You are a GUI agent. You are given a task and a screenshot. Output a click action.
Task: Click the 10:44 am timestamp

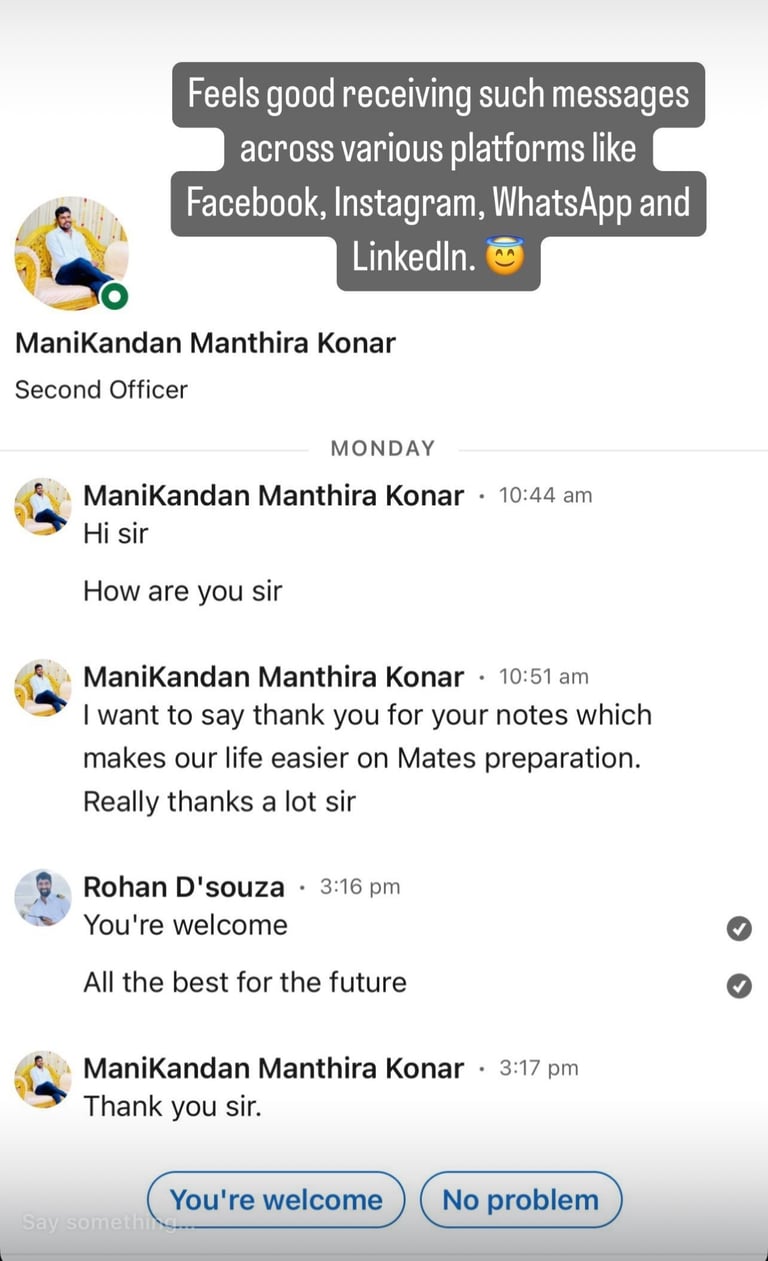click(545, 495)
